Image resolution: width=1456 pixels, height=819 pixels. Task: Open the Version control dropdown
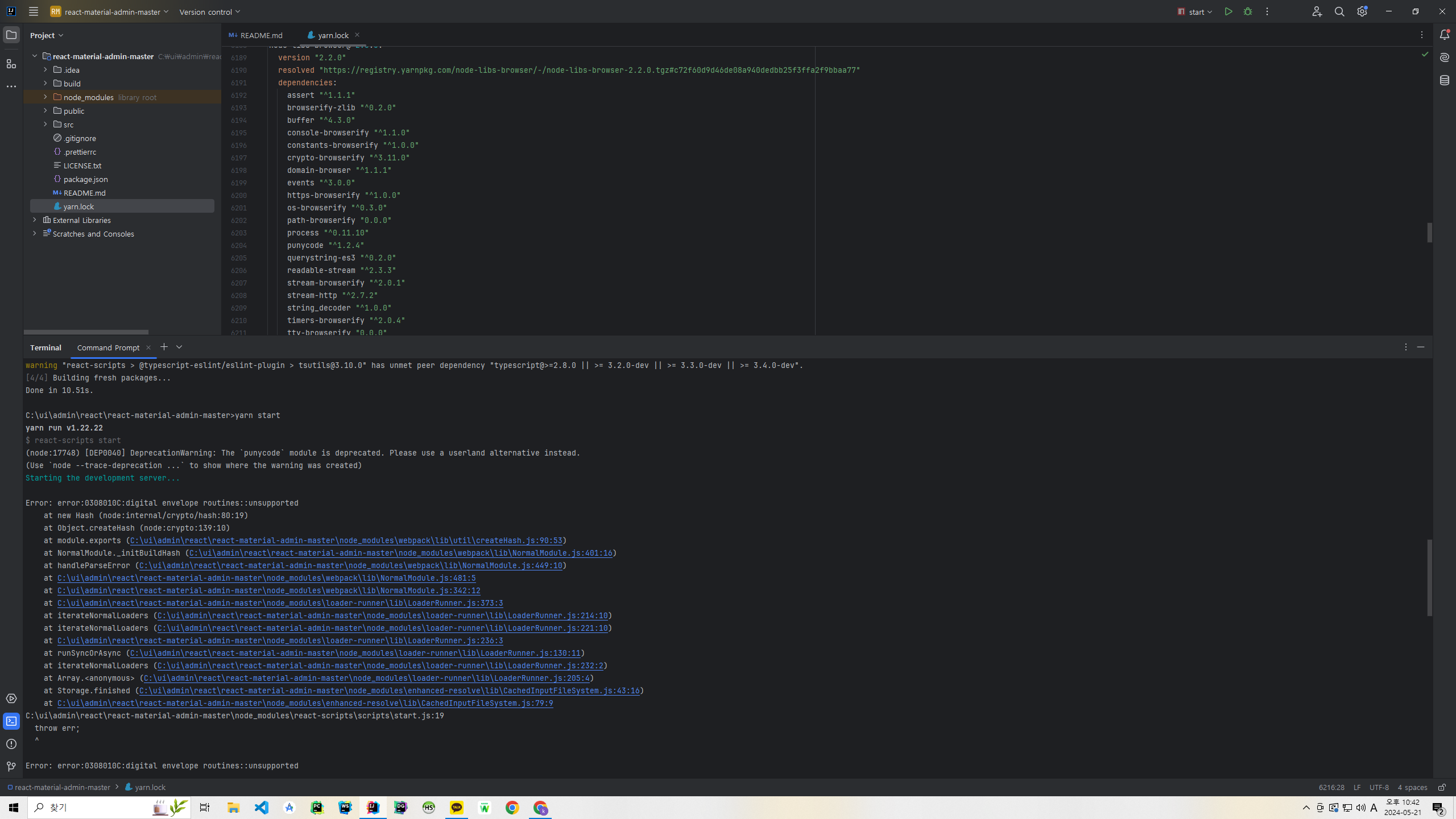(209, 11)
